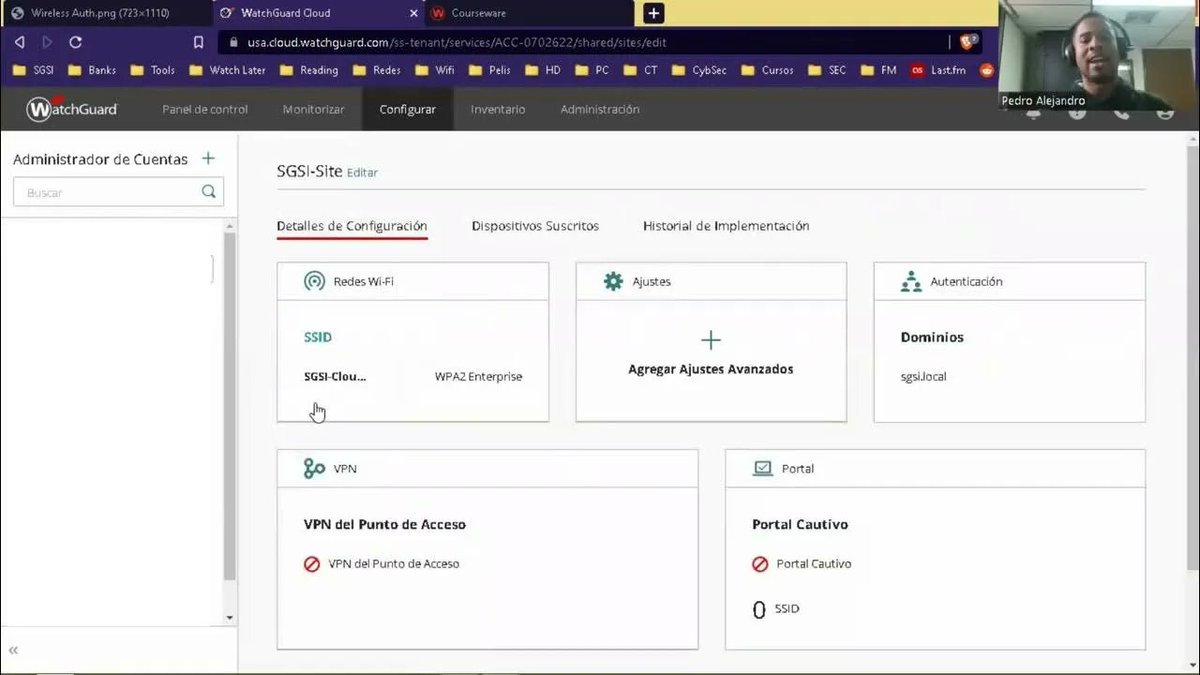Image resolution: width=1200 pixels, height=675 pixels.
Task: Click the Redes Wi-Fi icon
Action: click(x=314, y=281)
